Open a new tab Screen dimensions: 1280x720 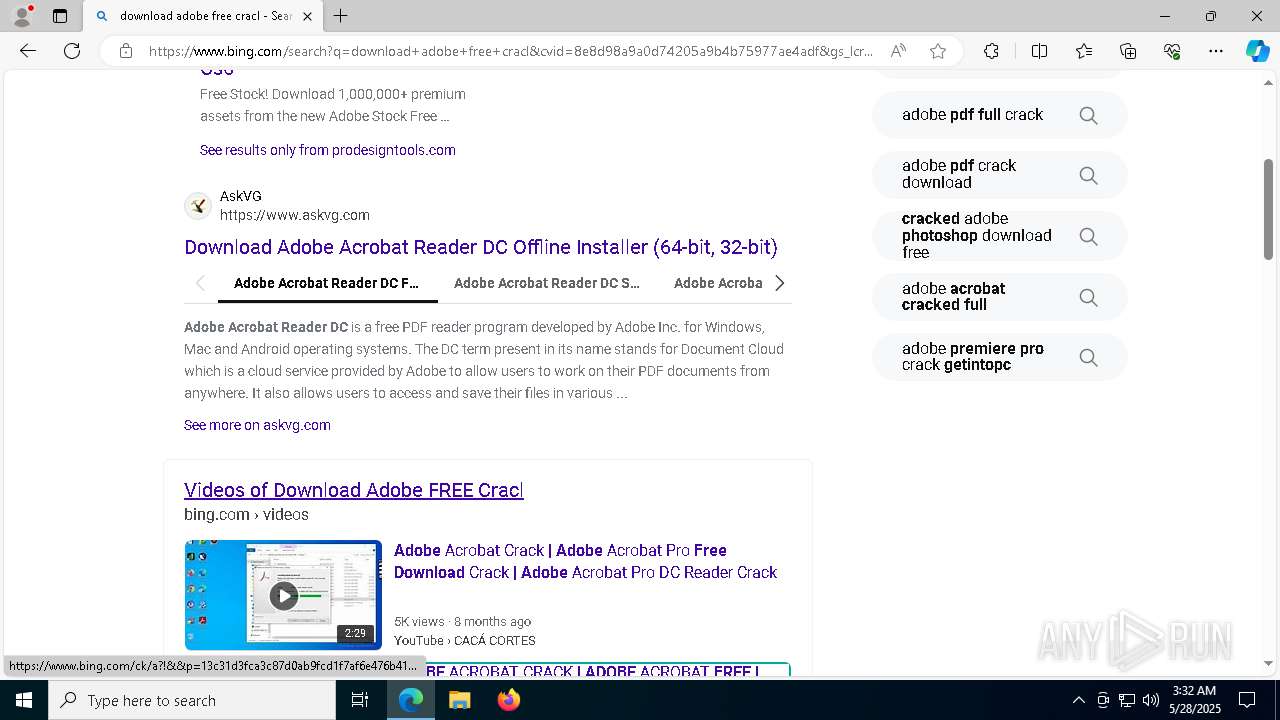tap(341, 16)
